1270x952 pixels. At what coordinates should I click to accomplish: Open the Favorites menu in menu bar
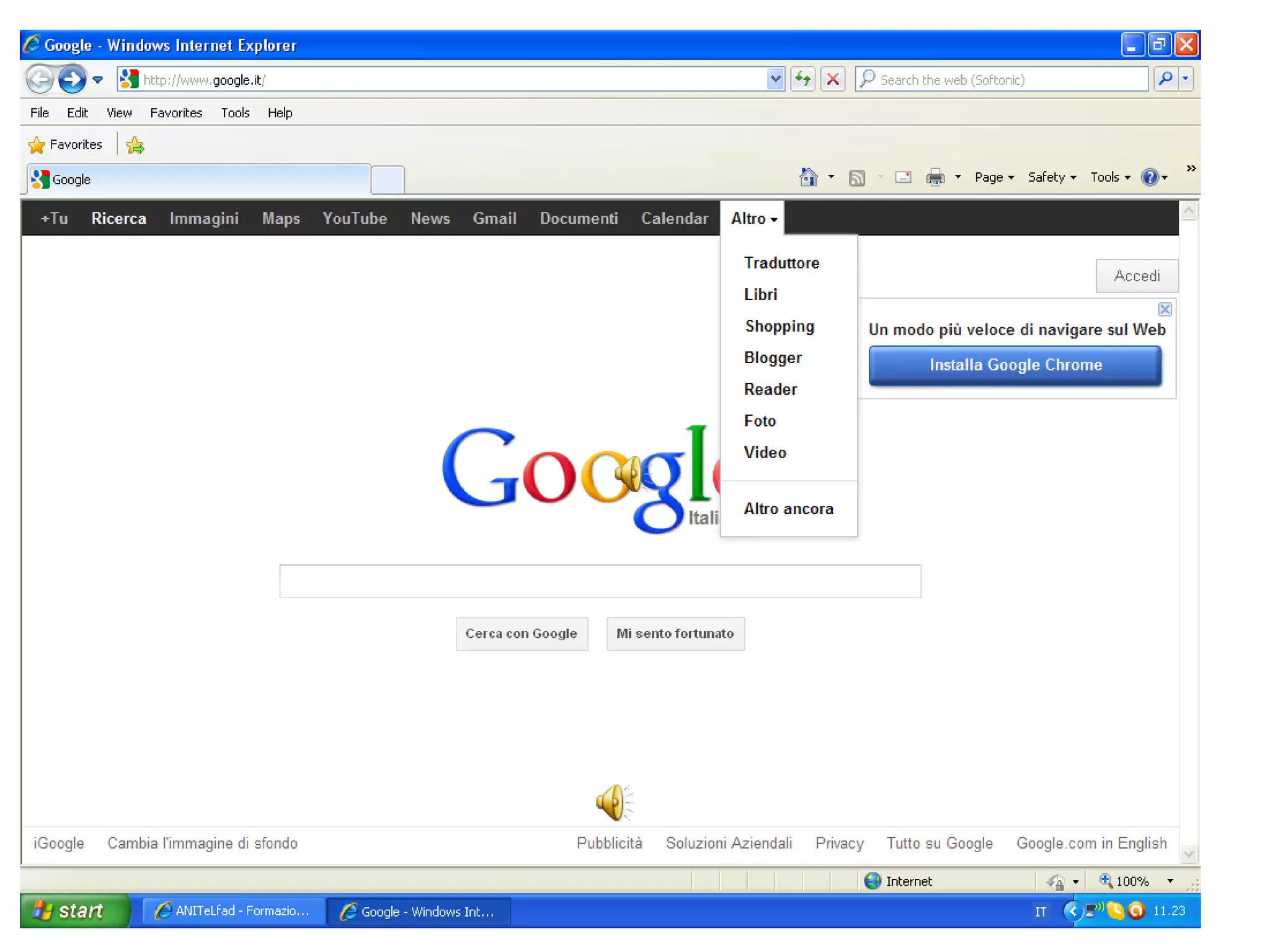tap(176, 113)
